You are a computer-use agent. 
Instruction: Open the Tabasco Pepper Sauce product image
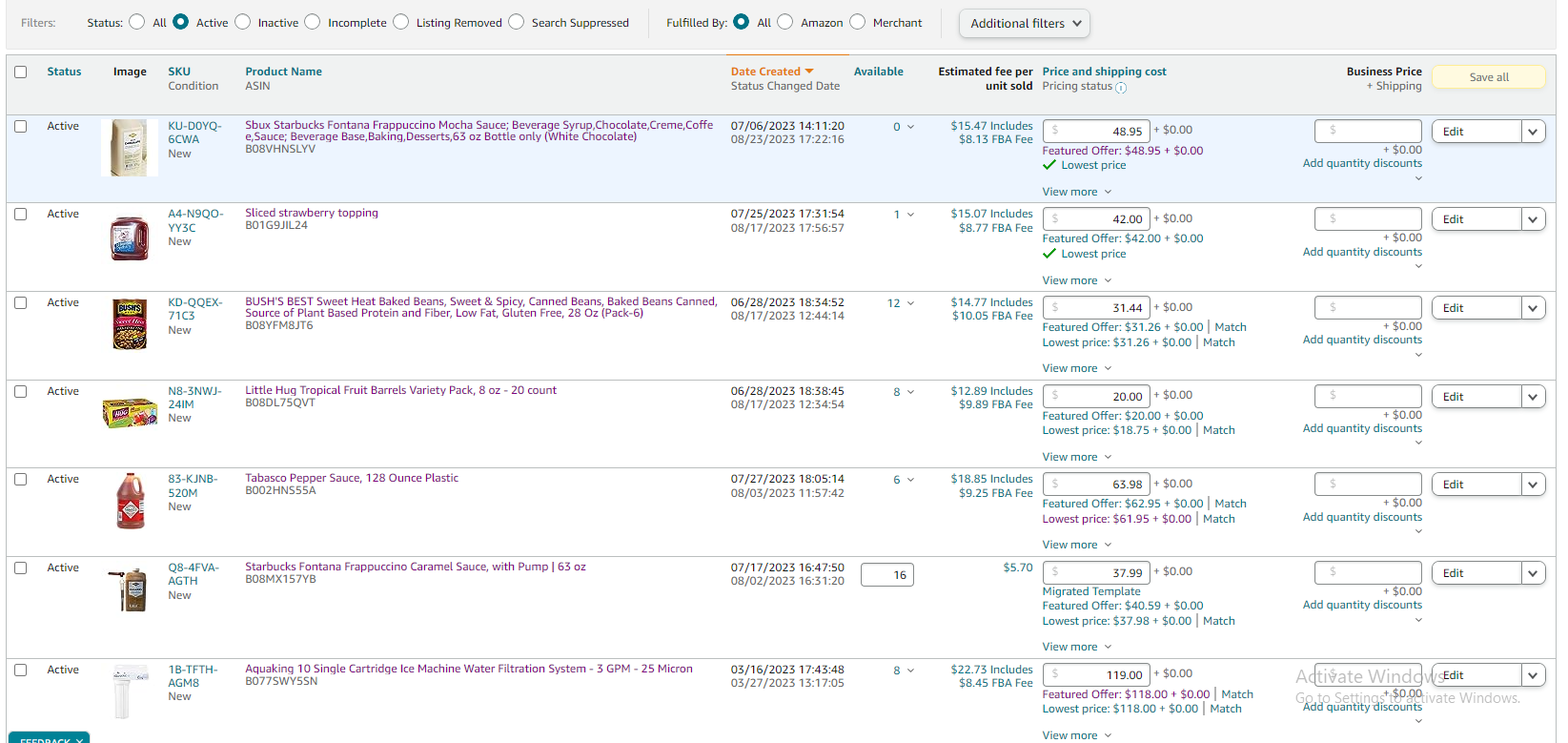(x=130, y=501)
